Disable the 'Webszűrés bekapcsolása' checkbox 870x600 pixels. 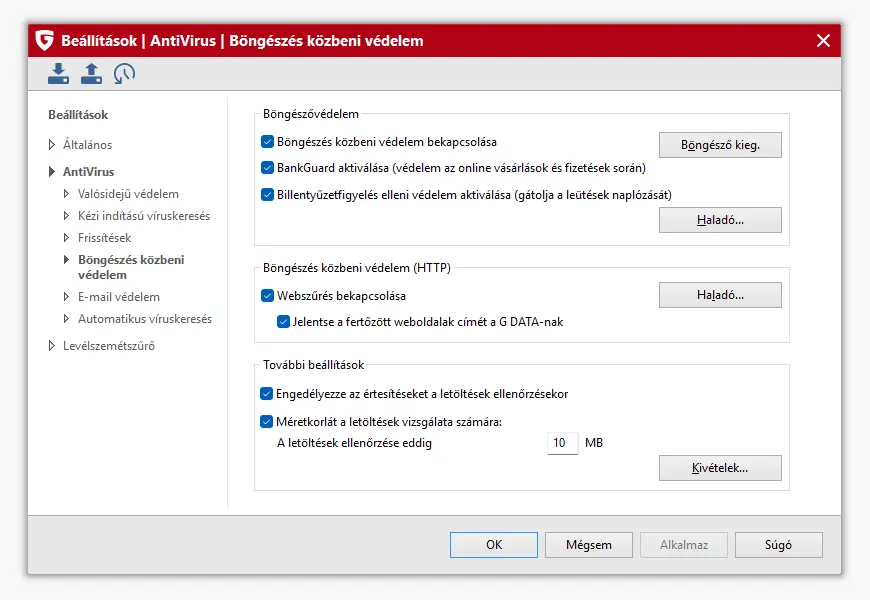click(x=268, y=296)
